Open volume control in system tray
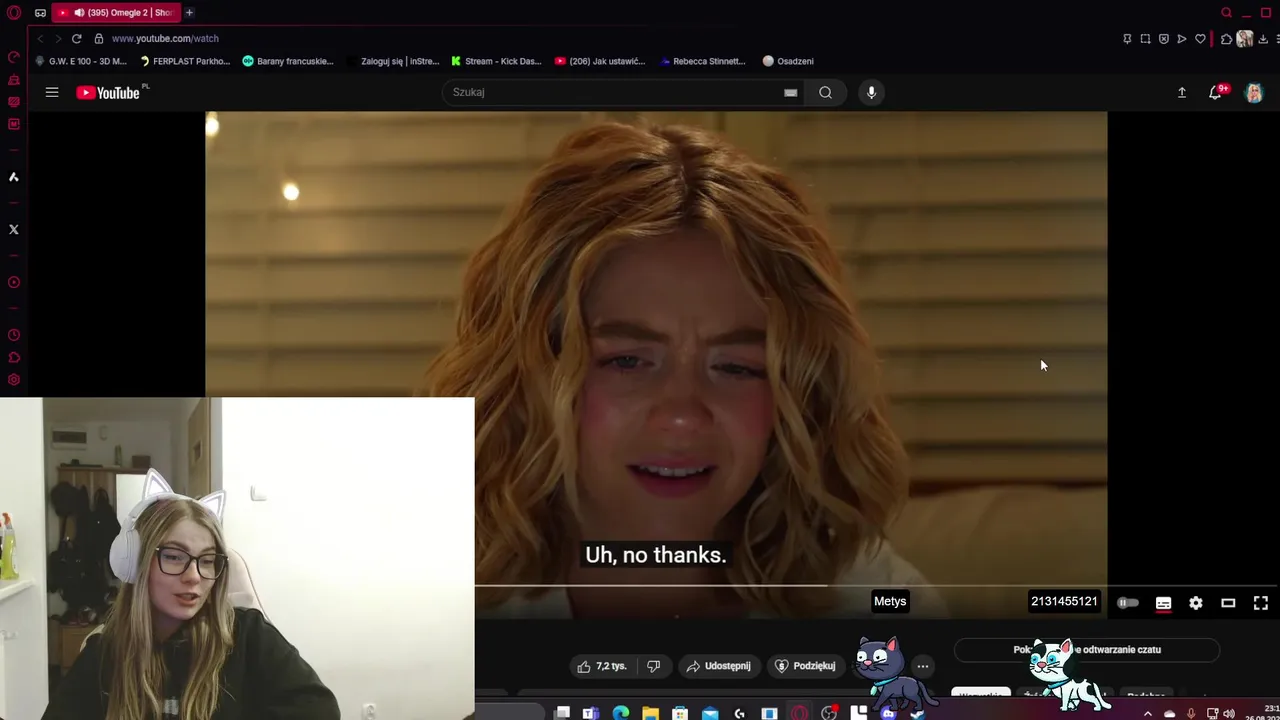The image size is (1280, 720). click(1230, 714)
